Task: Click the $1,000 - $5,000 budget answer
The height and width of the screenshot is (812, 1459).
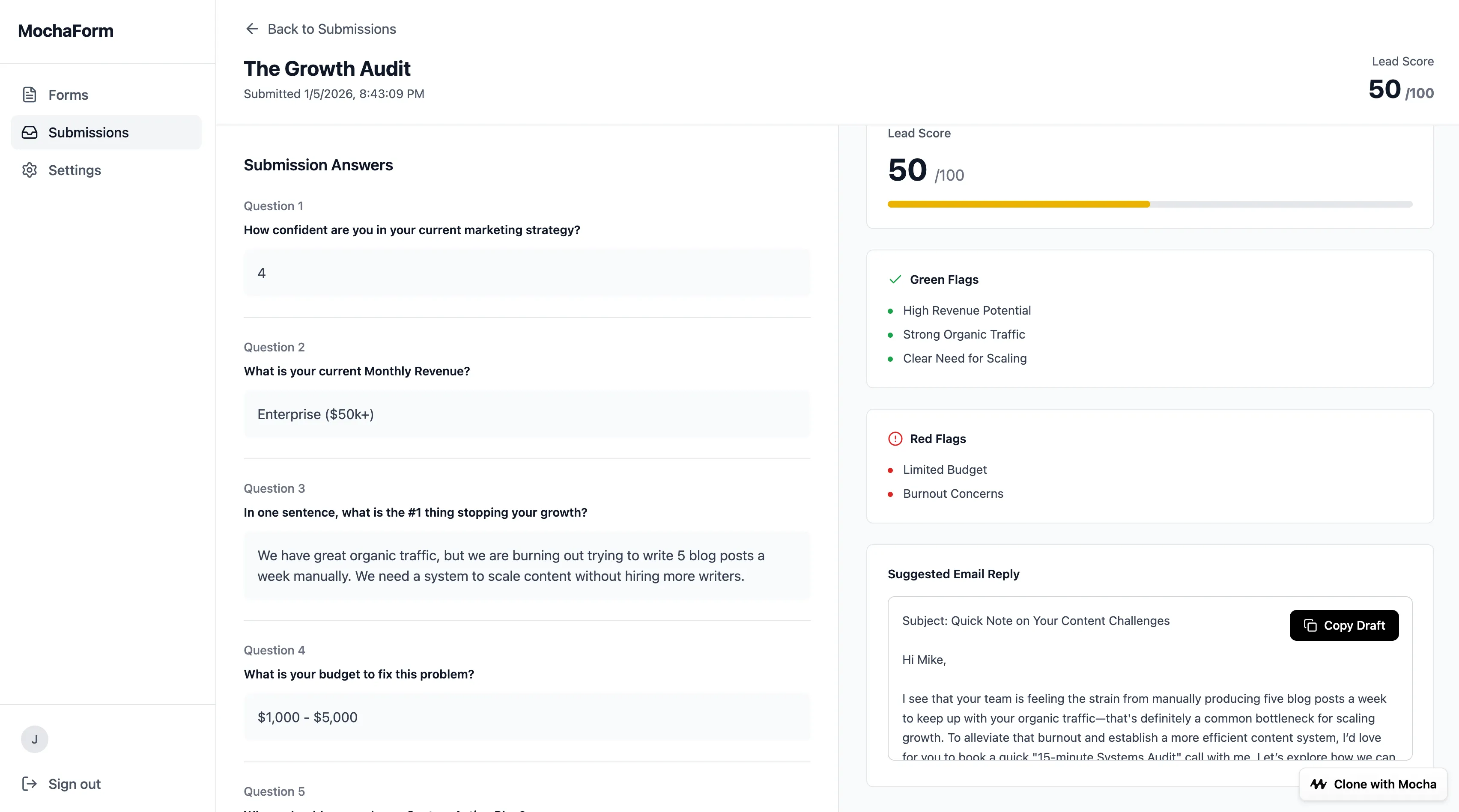Action: [x=526, y=717]
